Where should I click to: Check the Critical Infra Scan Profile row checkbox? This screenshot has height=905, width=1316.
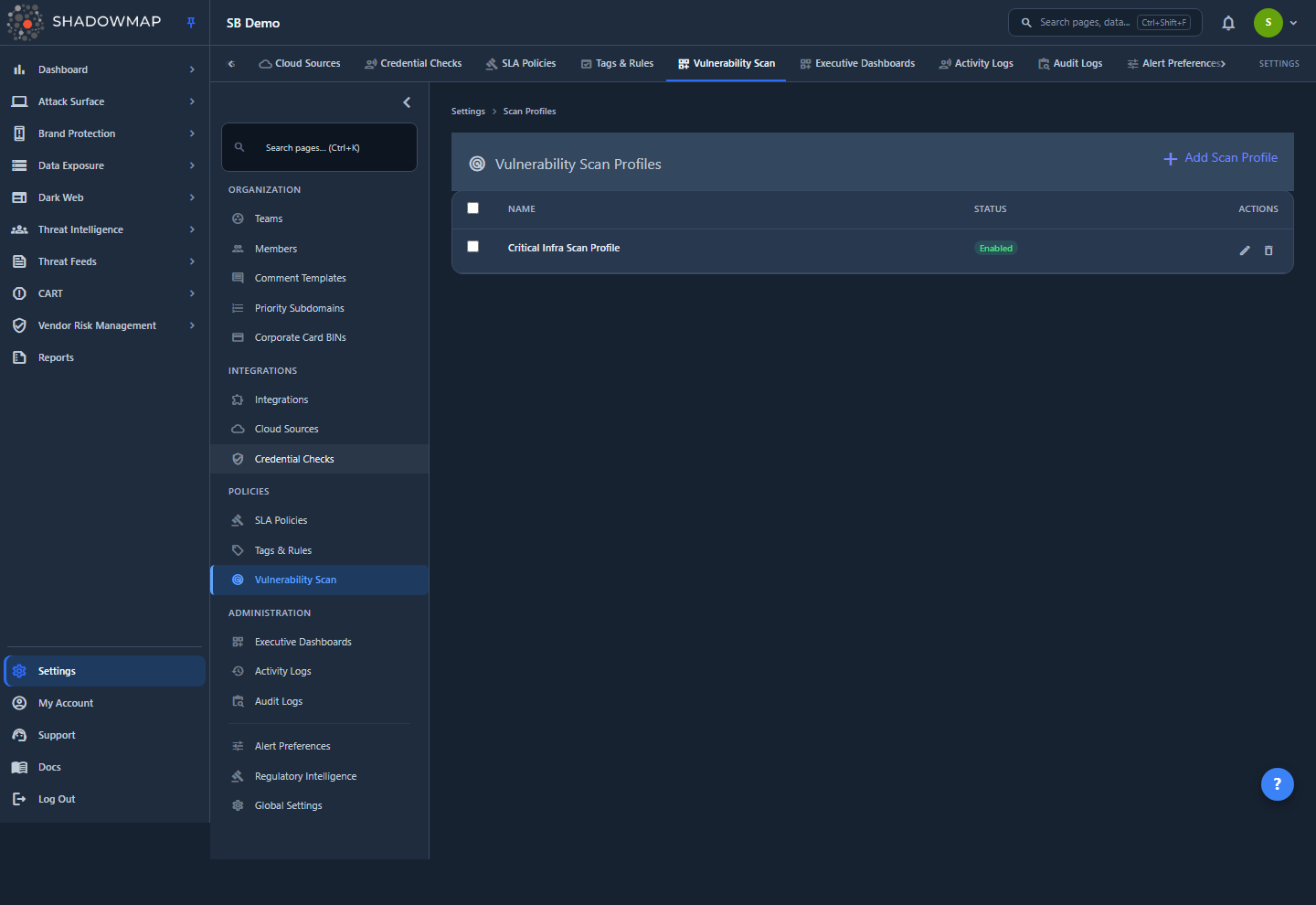tap(472, 247)
